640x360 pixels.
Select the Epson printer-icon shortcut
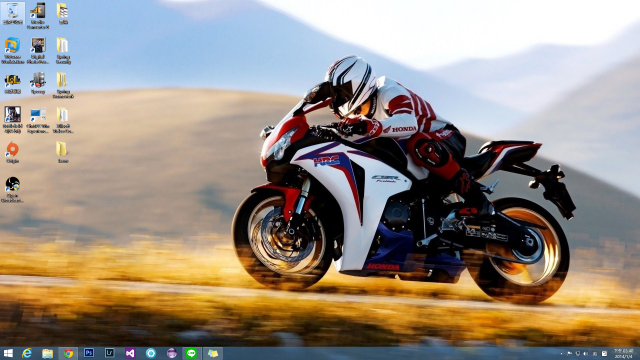pos(38,83)
